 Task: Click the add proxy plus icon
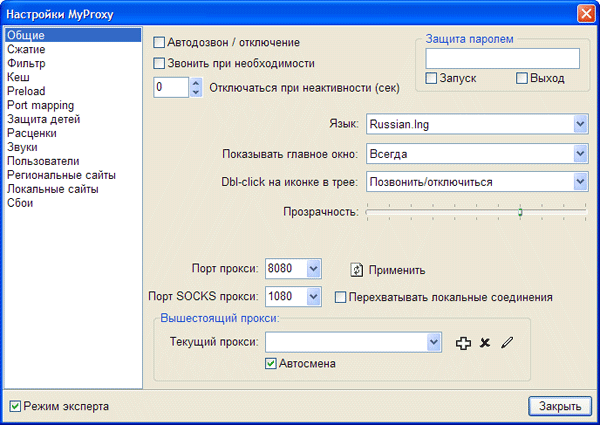coord(462,343)
